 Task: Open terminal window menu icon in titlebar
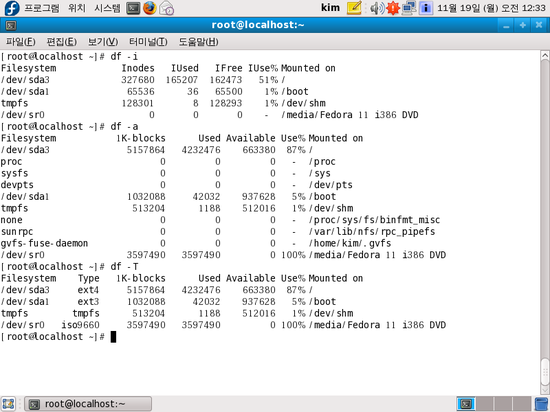click(x=11, y=25)
